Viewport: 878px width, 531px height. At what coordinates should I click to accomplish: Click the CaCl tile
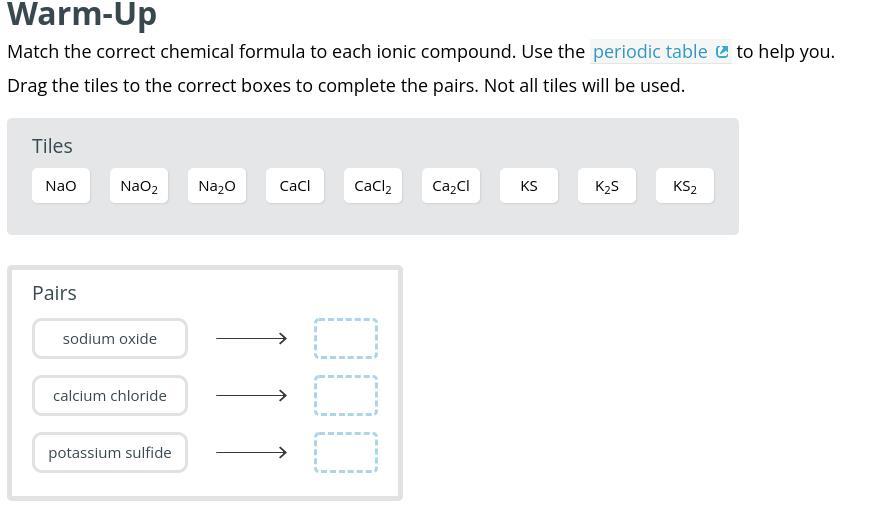click(295, 186)
